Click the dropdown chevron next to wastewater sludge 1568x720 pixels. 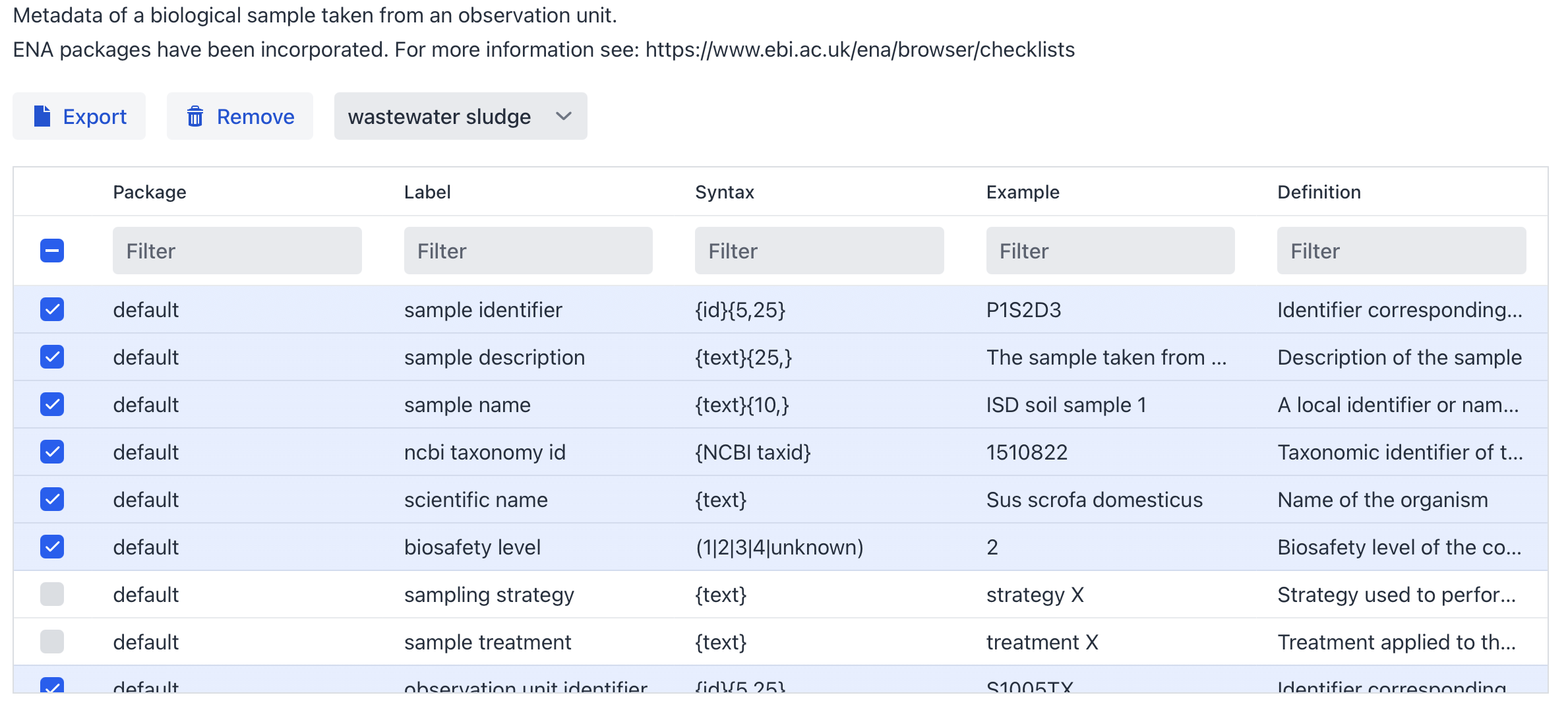[563, 116]
